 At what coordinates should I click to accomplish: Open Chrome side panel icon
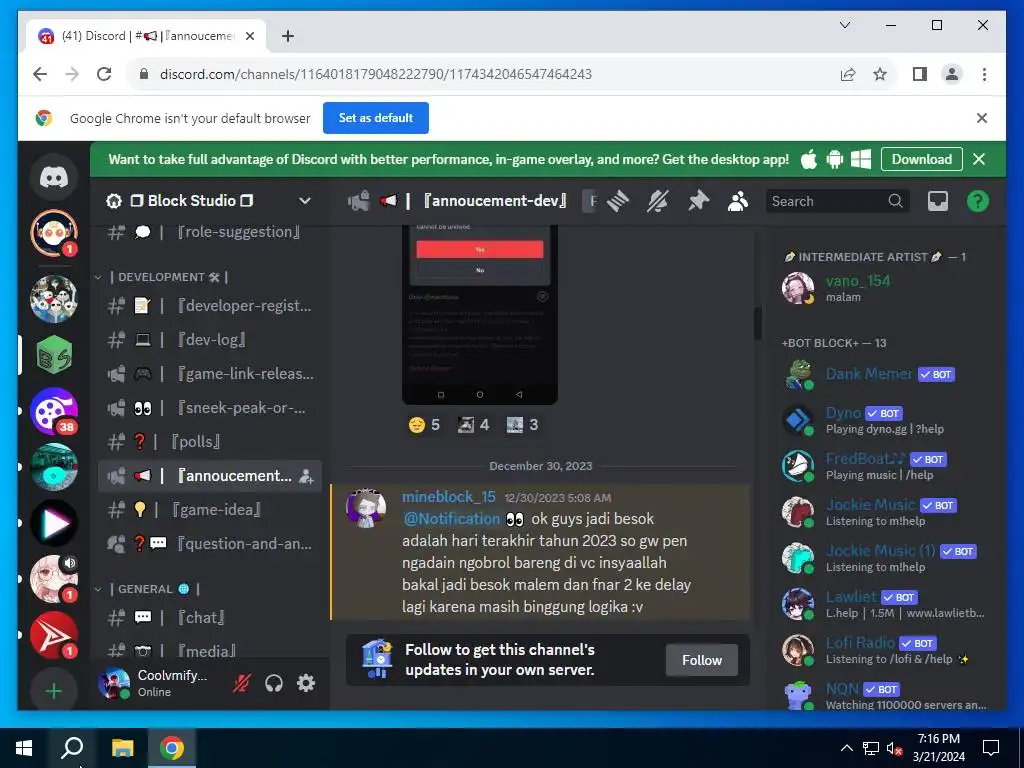pyautogui.click(x=920, y=74)
